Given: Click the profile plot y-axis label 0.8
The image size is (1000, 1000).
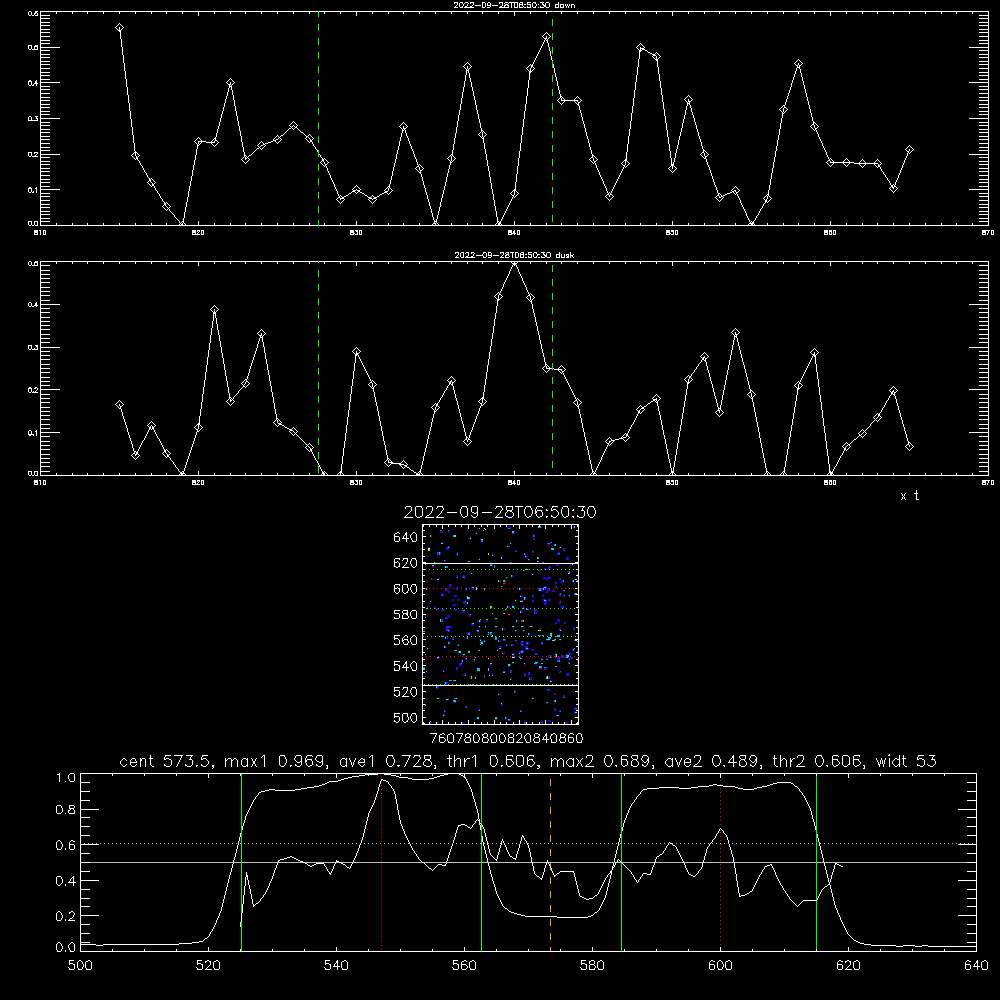Looking at the screenshot, I should coord(66,810).
